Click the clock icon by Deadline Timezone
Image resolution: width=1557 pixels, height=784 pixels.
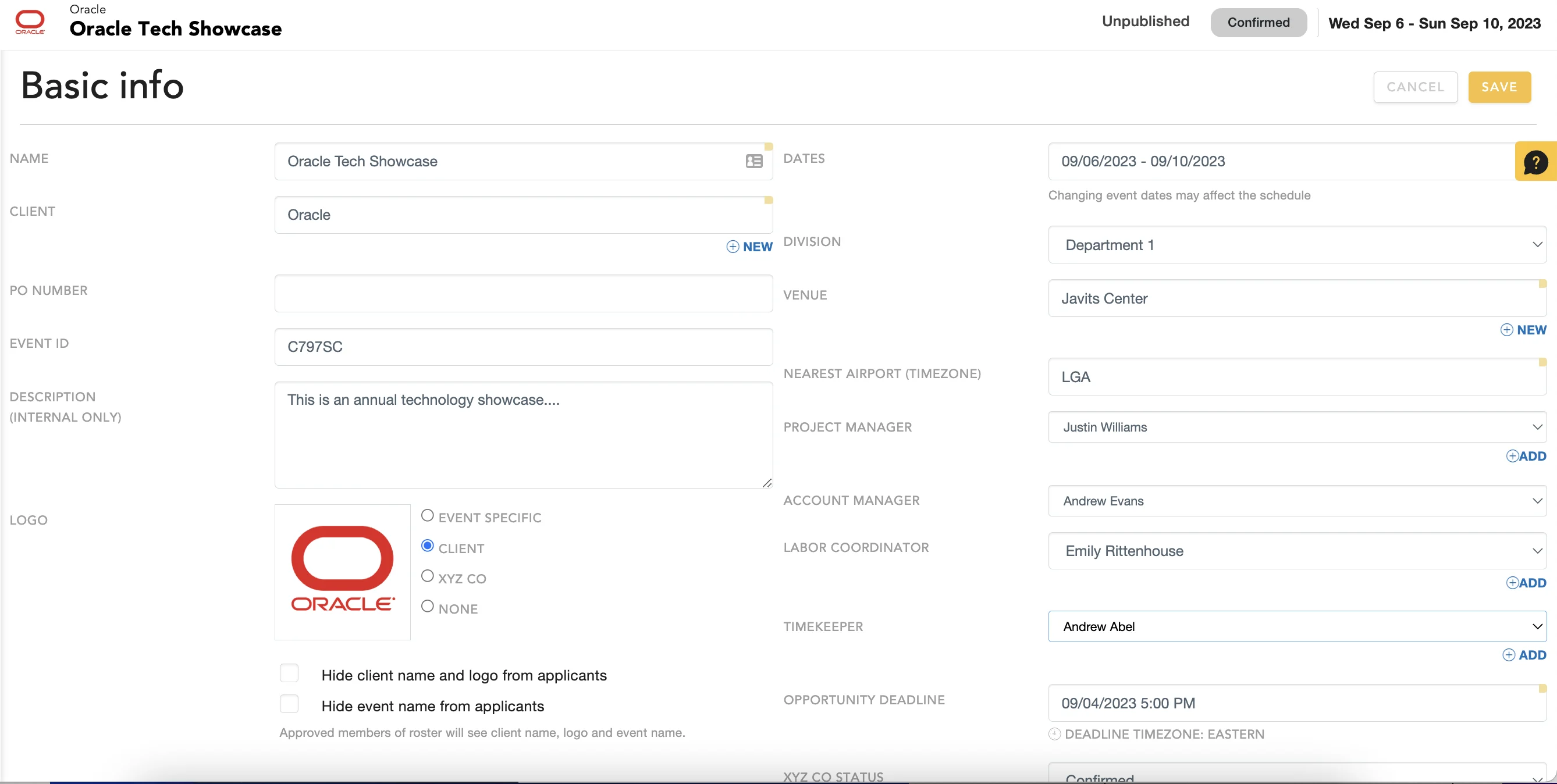tap(1054, 734)
